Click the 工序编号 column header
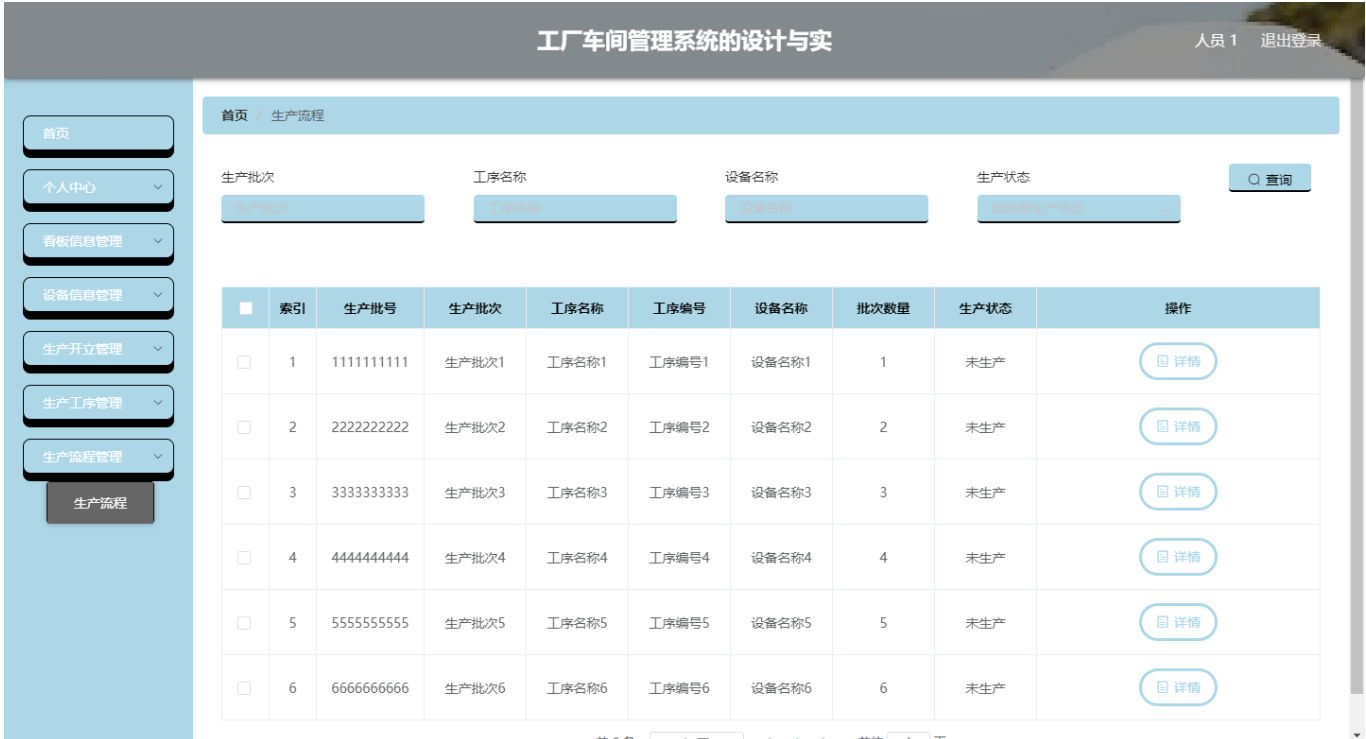 (679, 308)
